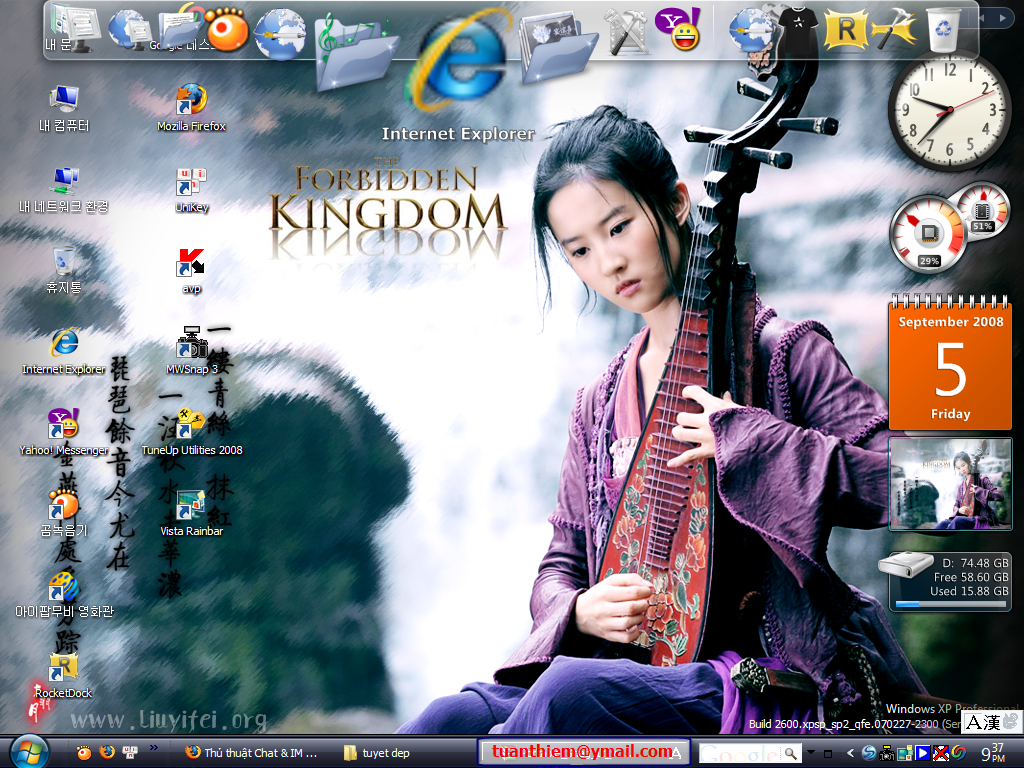
Task: Open the music folder icon in dock
Action: point(357,52)
